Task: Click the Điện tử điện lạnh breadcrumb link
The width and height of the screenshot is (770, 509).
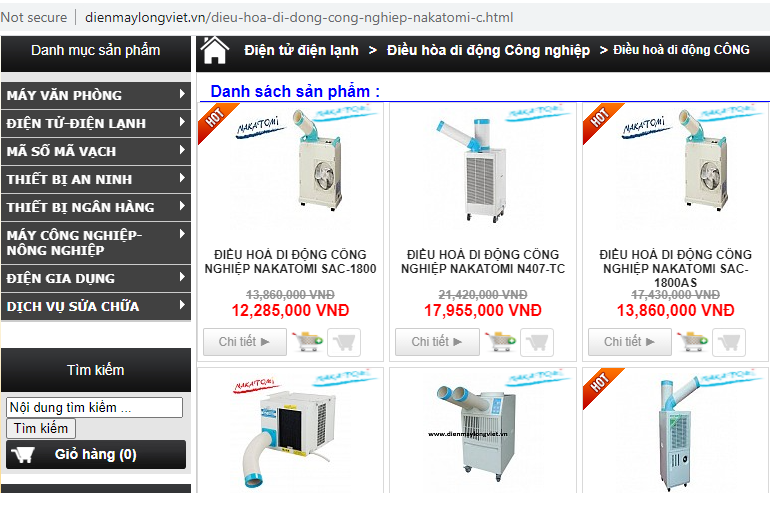Action: click(301, 51)
